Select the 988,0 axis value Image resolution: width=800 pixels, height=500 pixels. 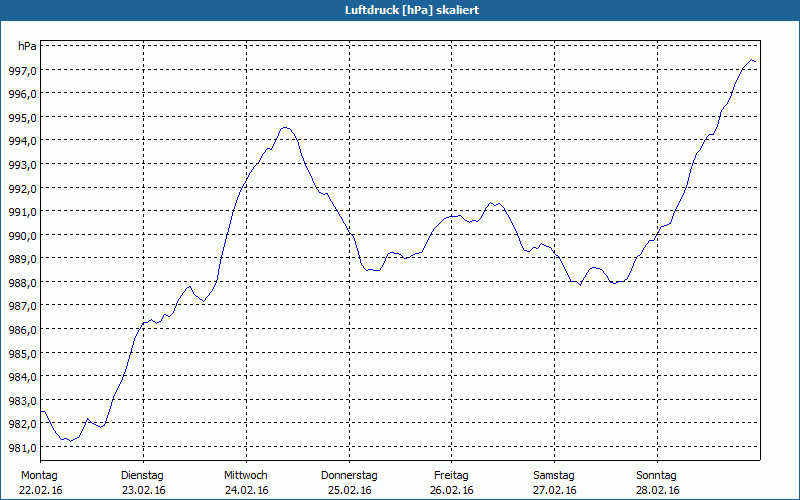pos(22,283)
